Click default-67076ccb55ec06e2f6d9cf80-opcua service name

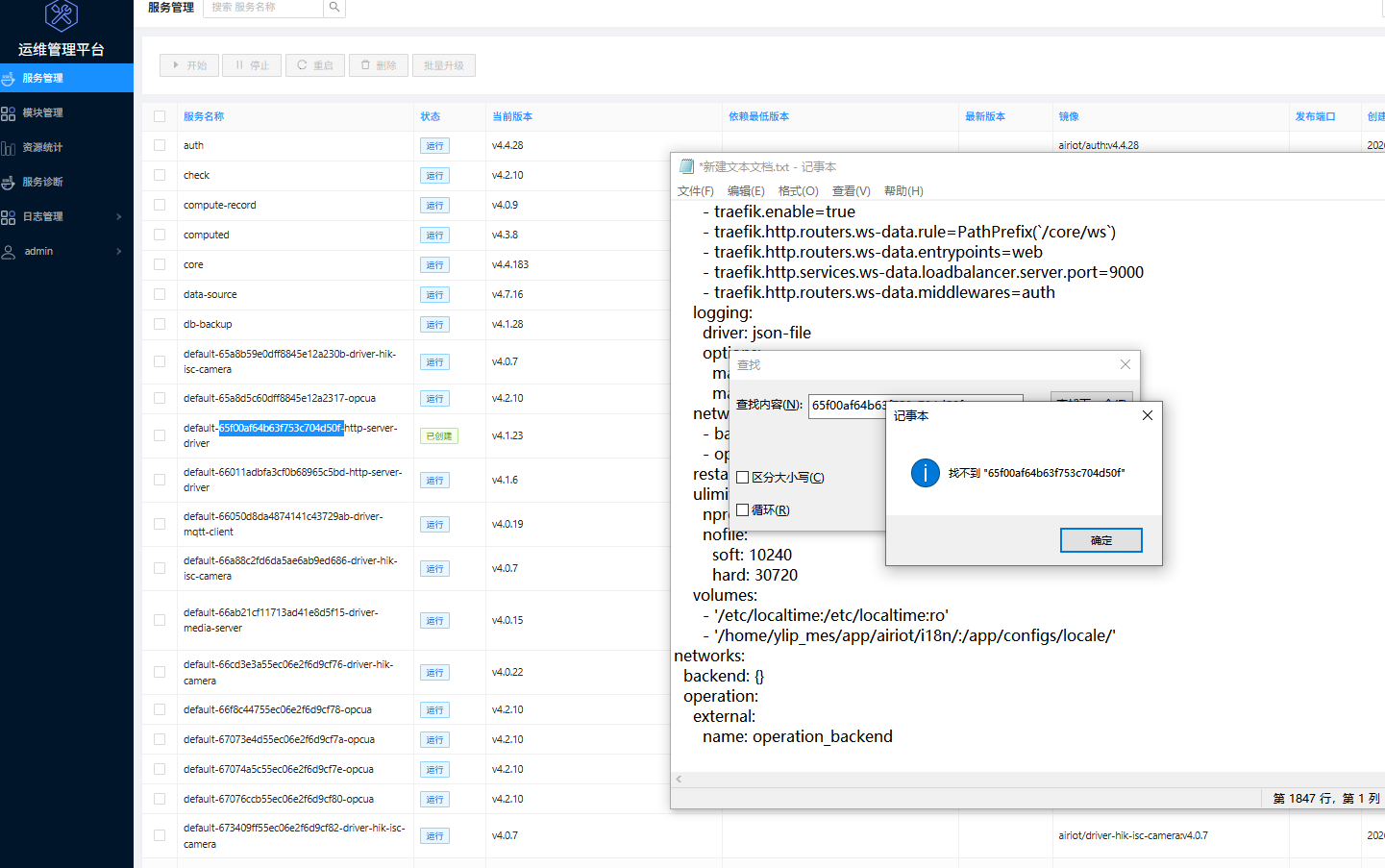[279, 799]
